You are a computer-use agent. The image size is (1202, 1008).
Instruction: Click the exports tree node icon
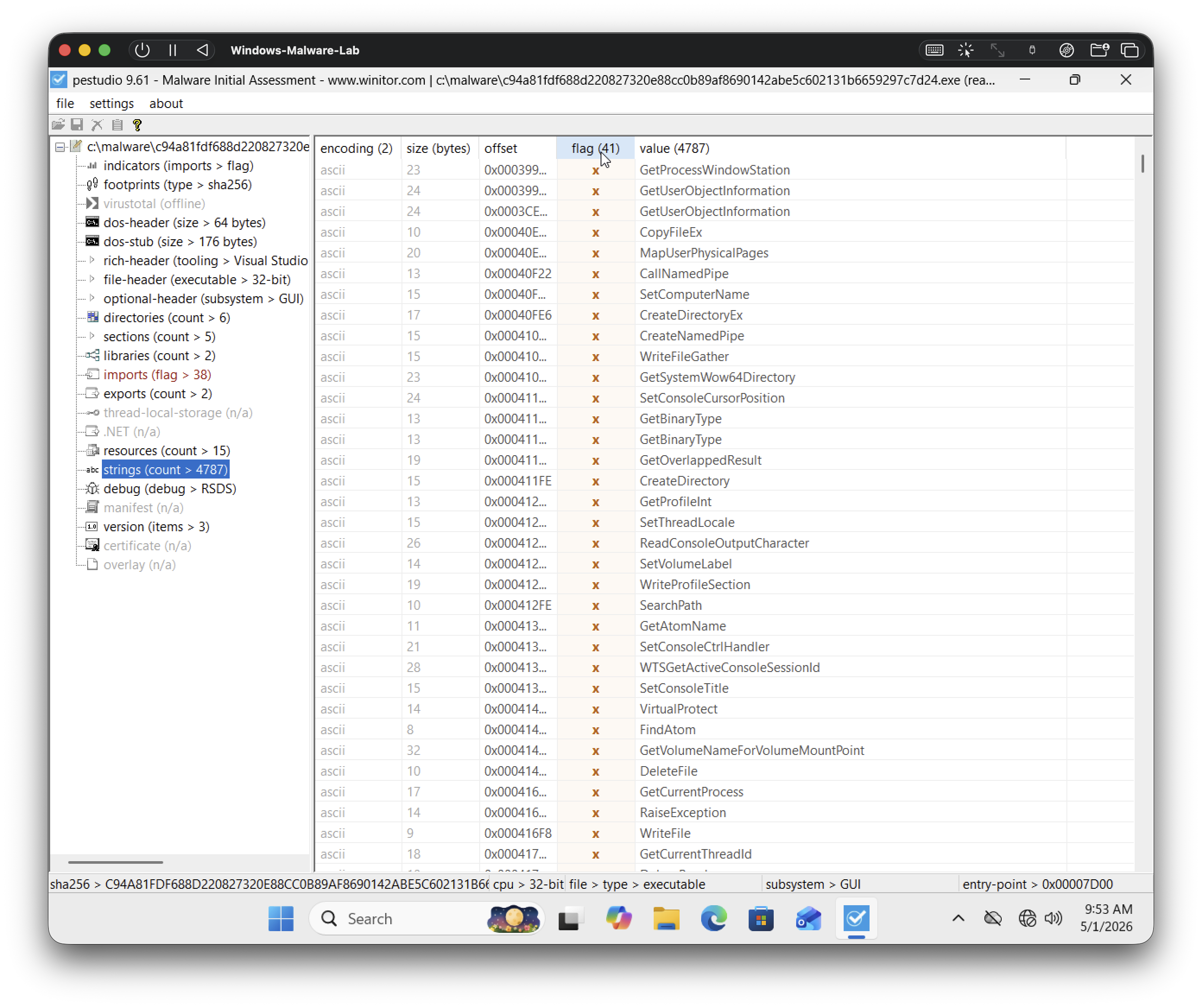(92, 393)
